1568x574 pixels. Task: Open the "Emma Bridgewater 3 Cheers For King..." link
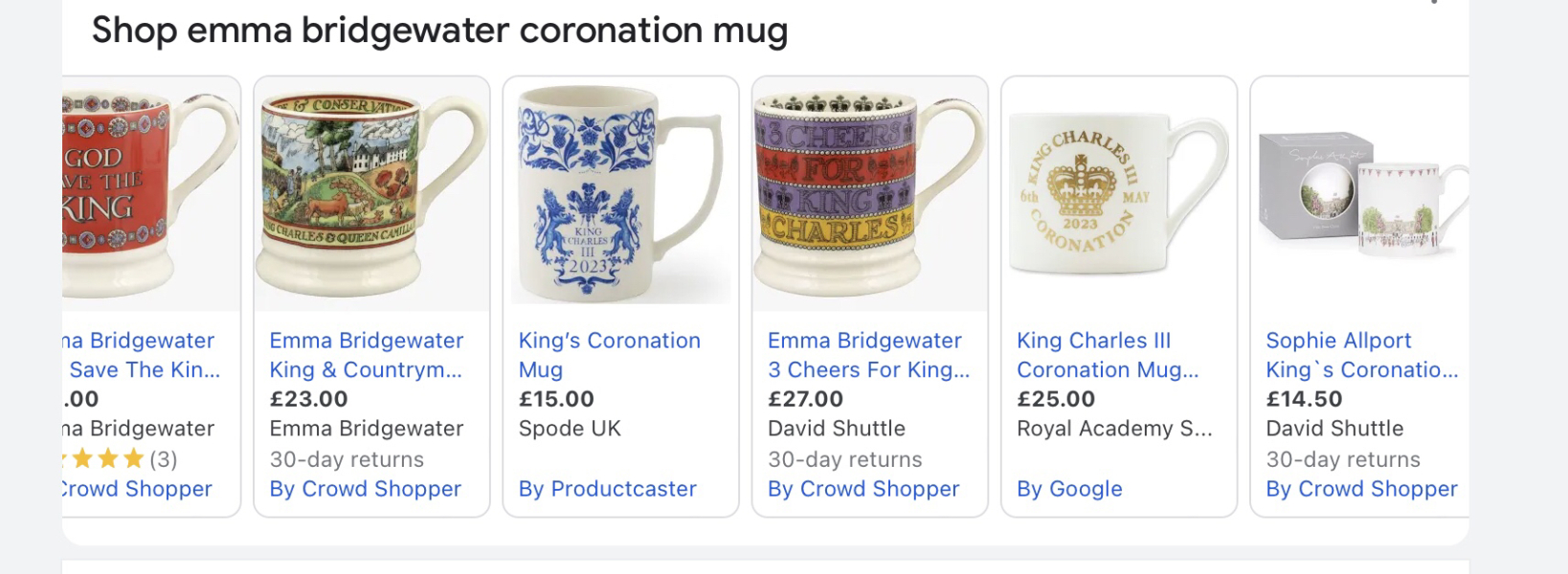click(868, 354)
